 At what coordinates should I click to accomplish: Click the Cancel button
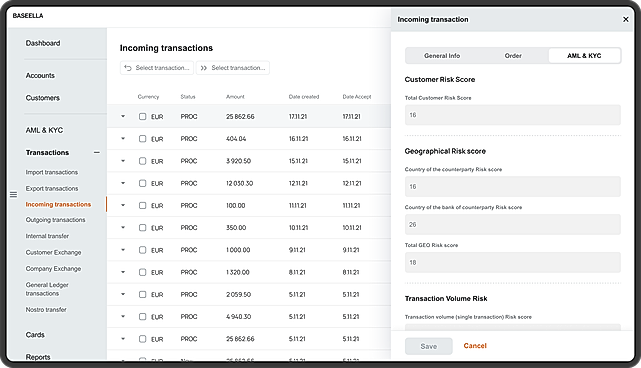coord(475,346)
